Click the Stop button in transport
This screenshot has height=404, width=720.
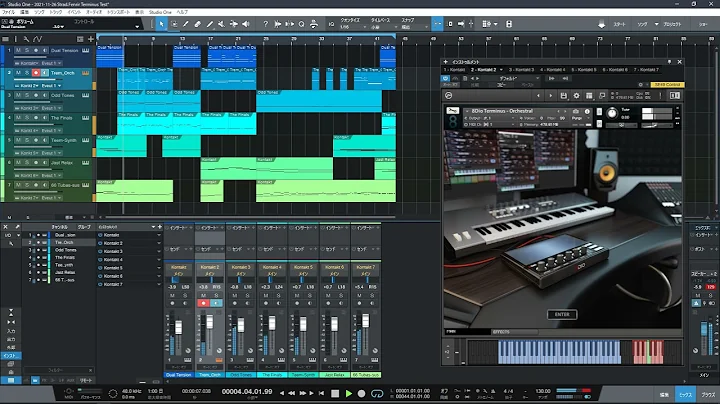tap(335, 393)
